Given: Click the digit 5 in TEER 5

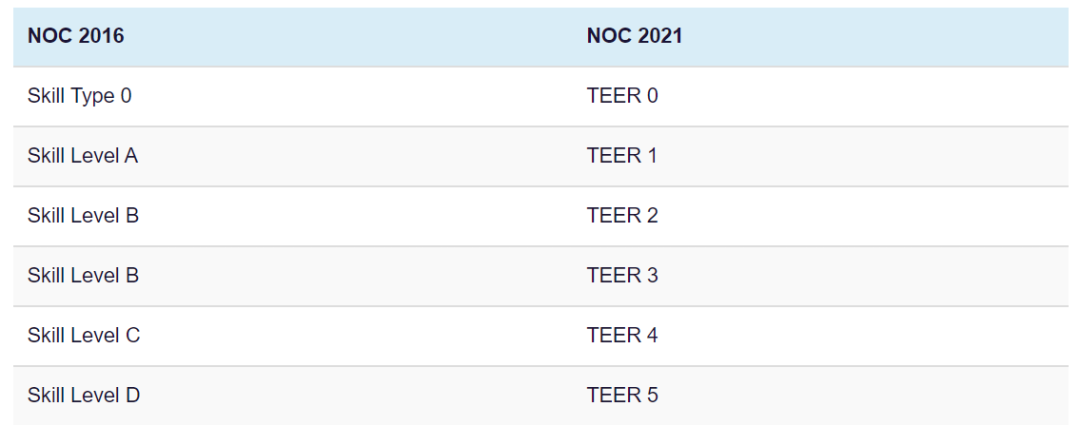Looking at the screenshot, I should pos(652,396).
